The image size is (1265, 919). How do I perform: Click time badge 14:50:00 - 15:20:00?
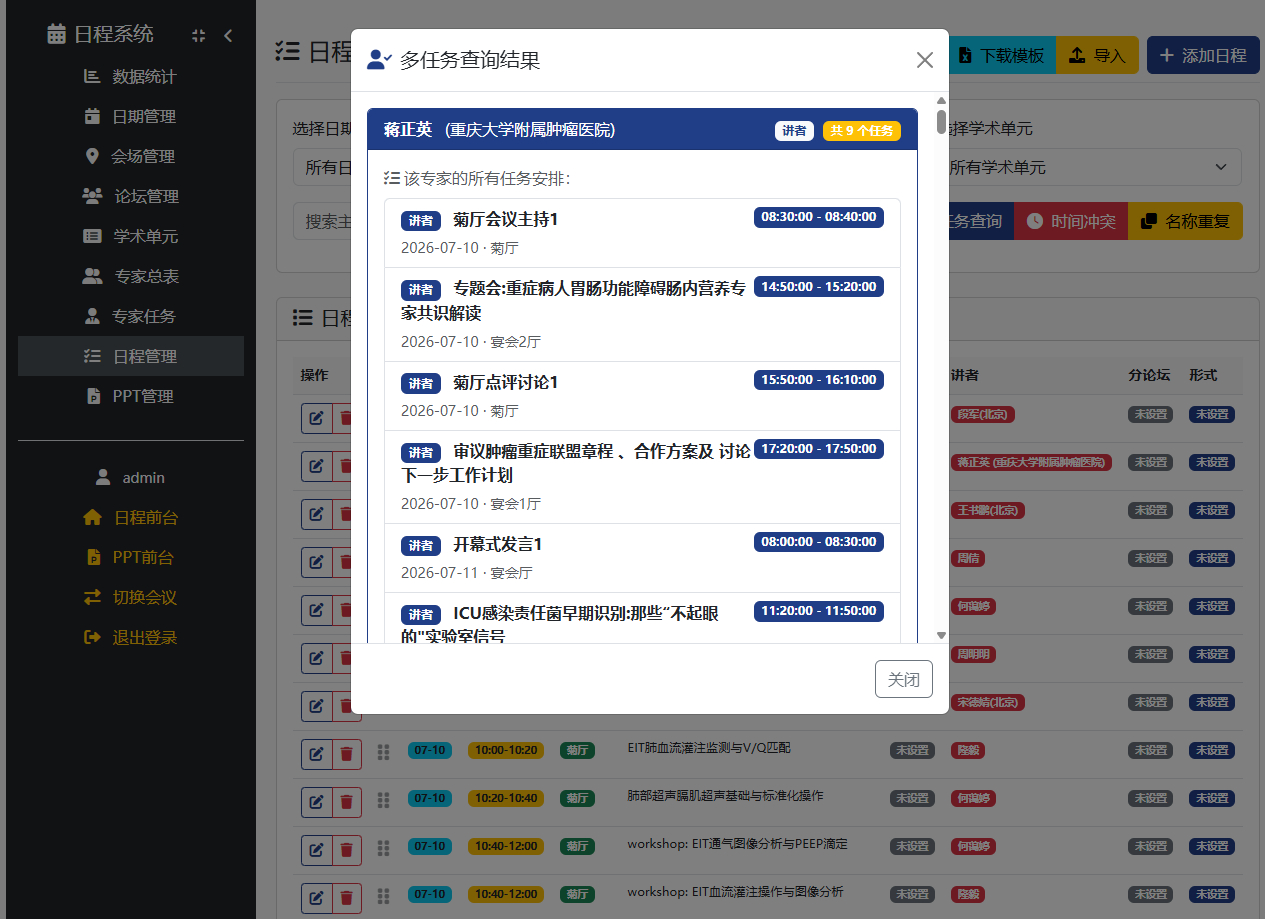point(819,287)
